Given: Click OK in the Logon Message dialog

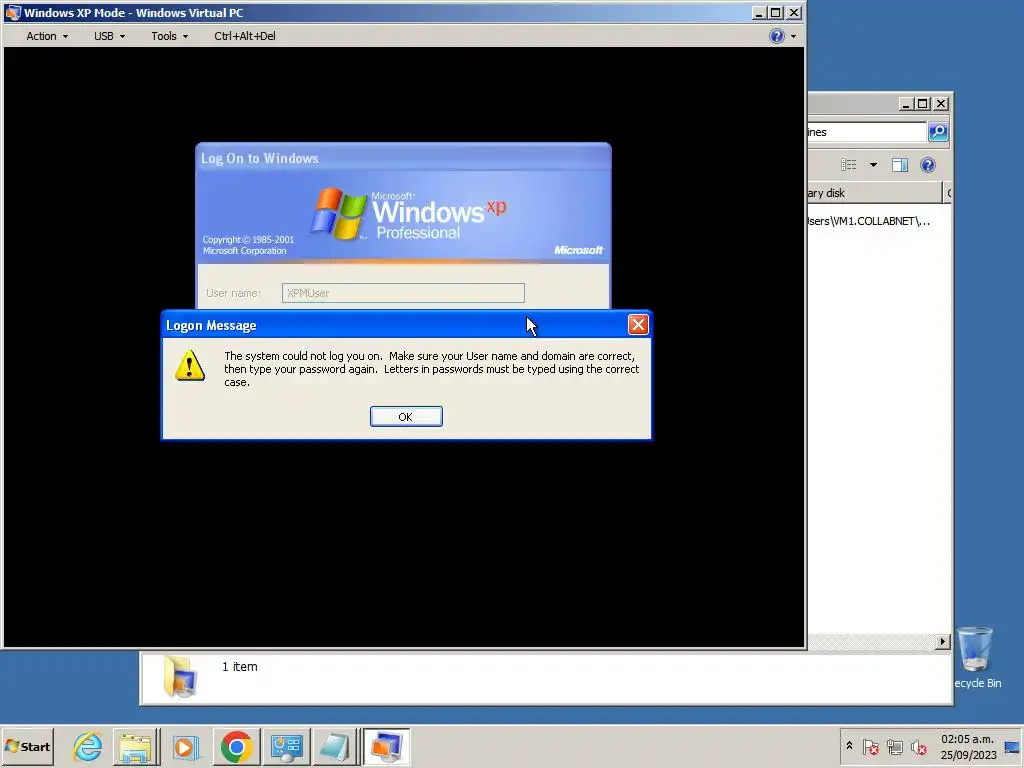Looking at the screenshot, I should tap(406, 417).
